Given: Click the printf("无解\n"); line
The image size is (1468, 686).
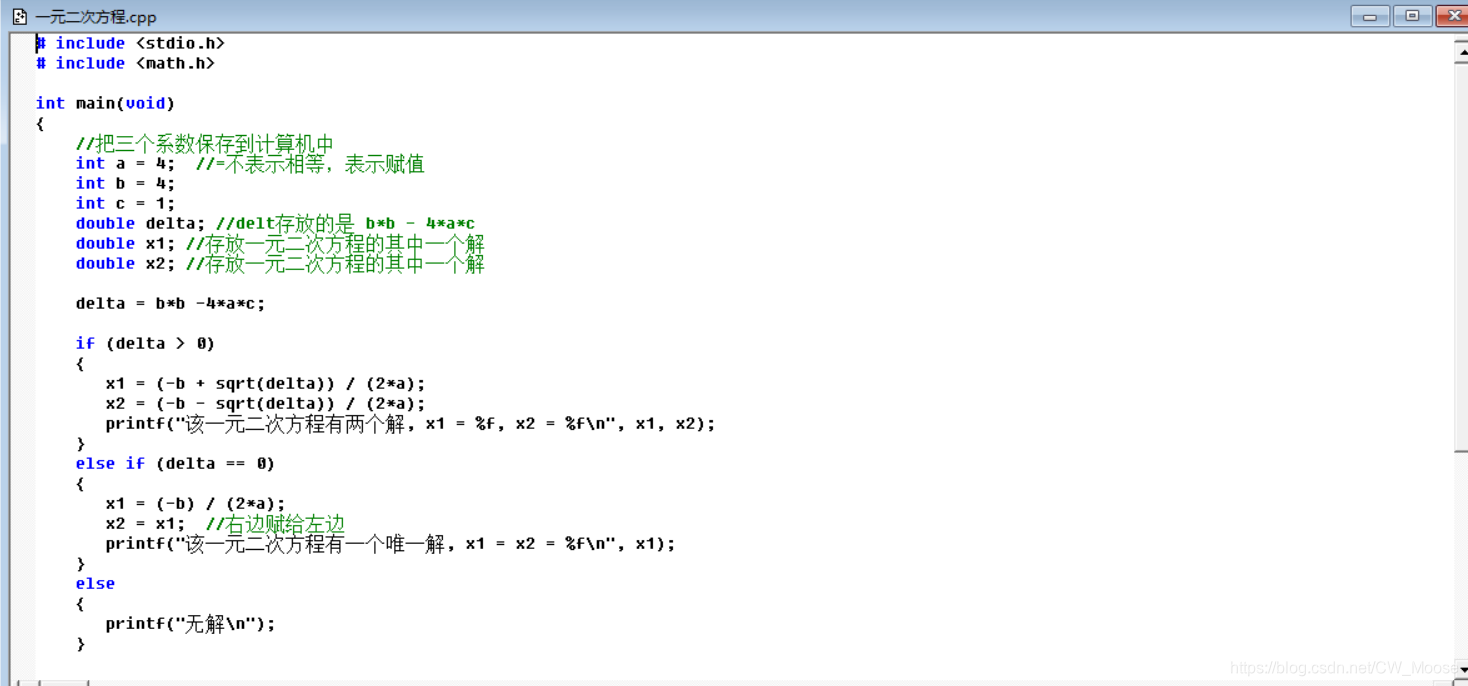Looking at the screenshot, I should [x=190, y=623].
